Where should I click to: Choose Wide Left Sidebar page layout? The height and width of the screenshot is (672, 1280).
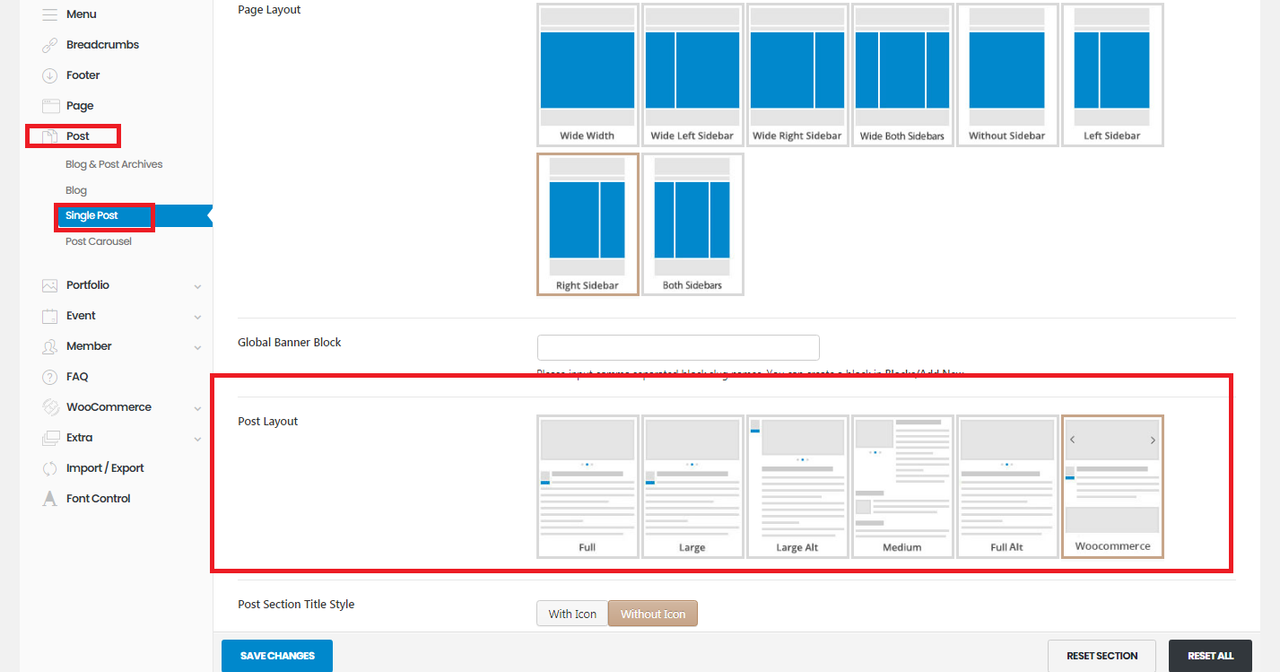(x=692, y=75)
